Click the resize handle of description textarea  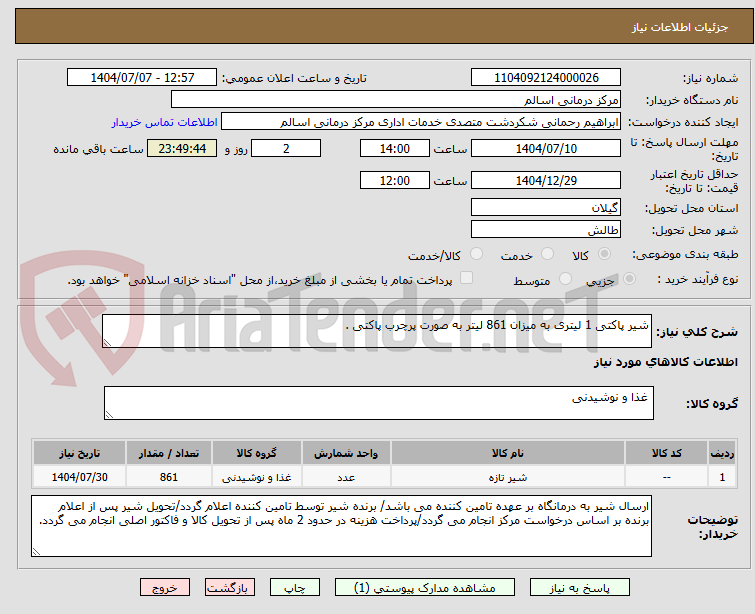[107, 343]
